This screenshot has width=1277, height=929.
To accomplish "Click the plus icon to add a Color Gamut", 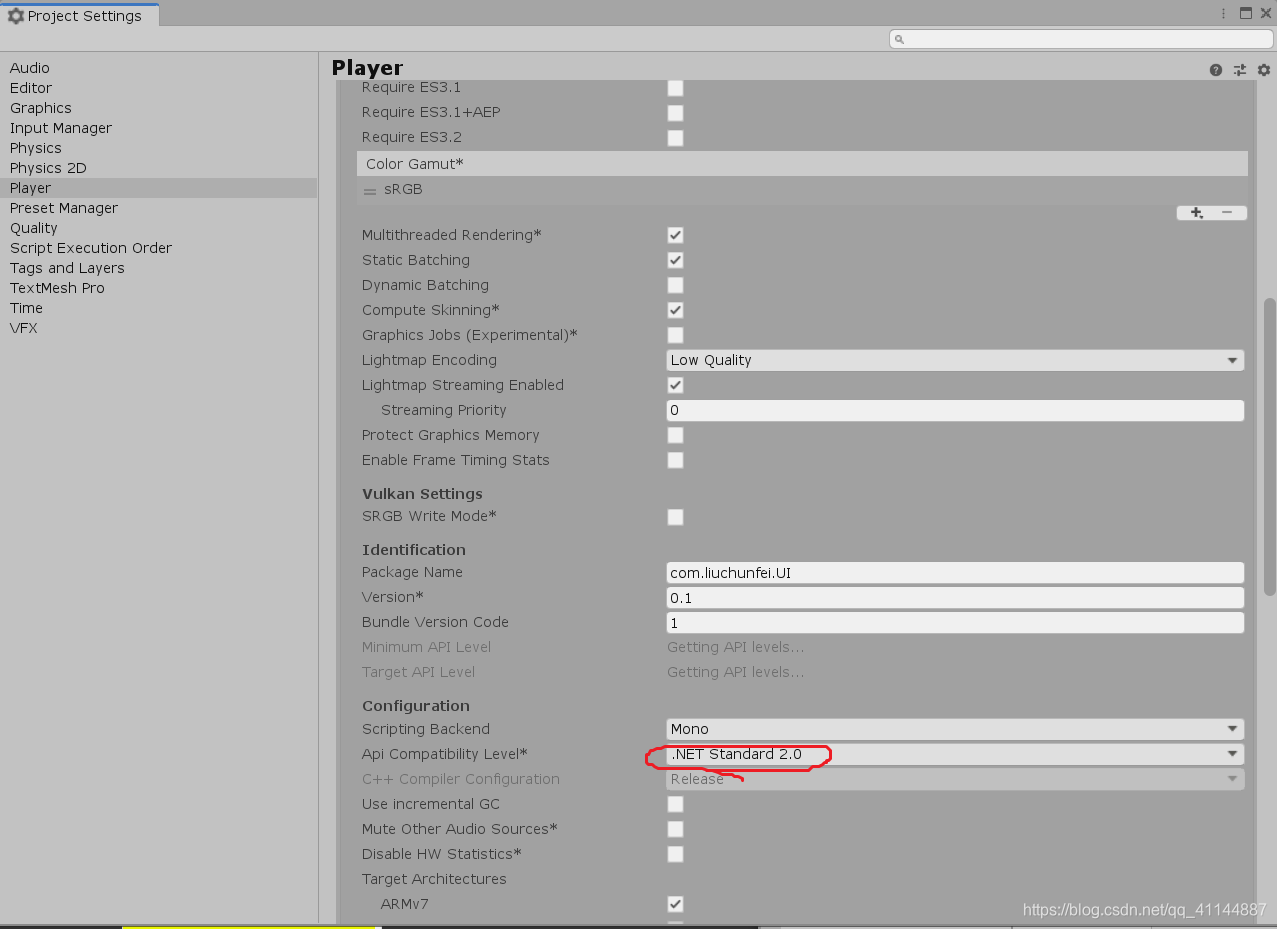I will tap(1196, 213).
